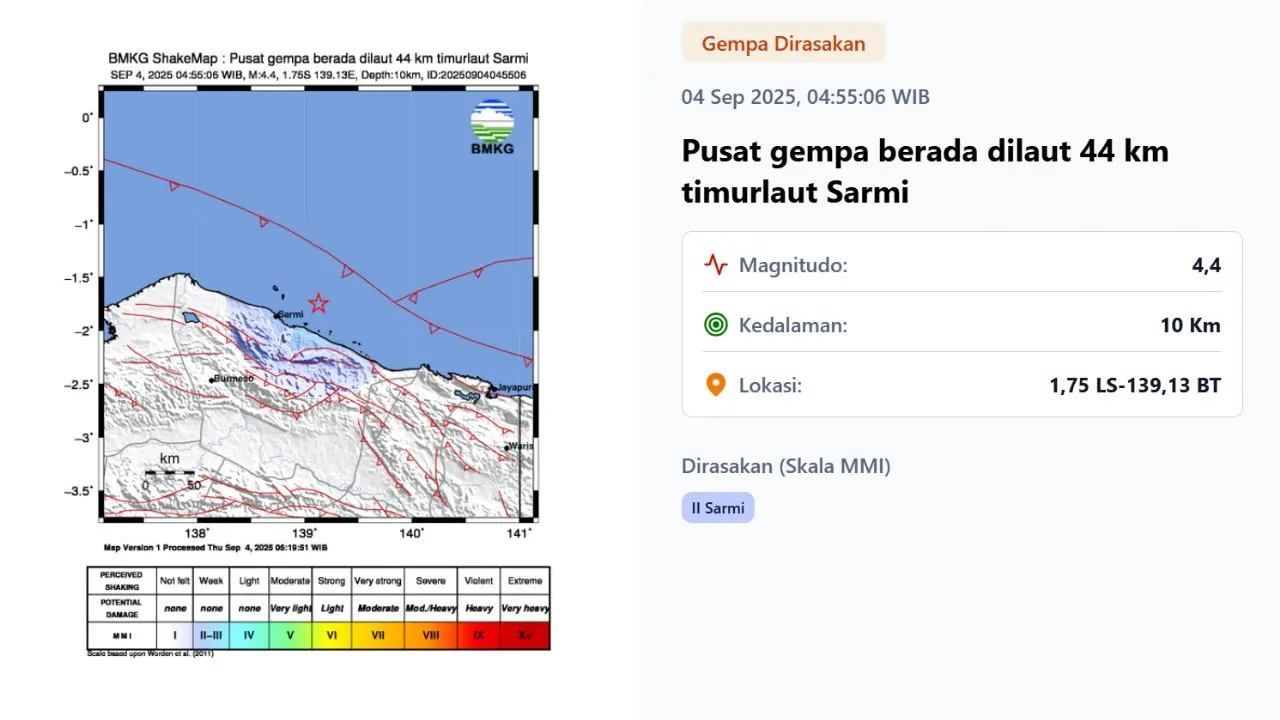Click the MMI IX red legend swatch
Screen dimensions: 1280x720
click(x=478, y=635)
